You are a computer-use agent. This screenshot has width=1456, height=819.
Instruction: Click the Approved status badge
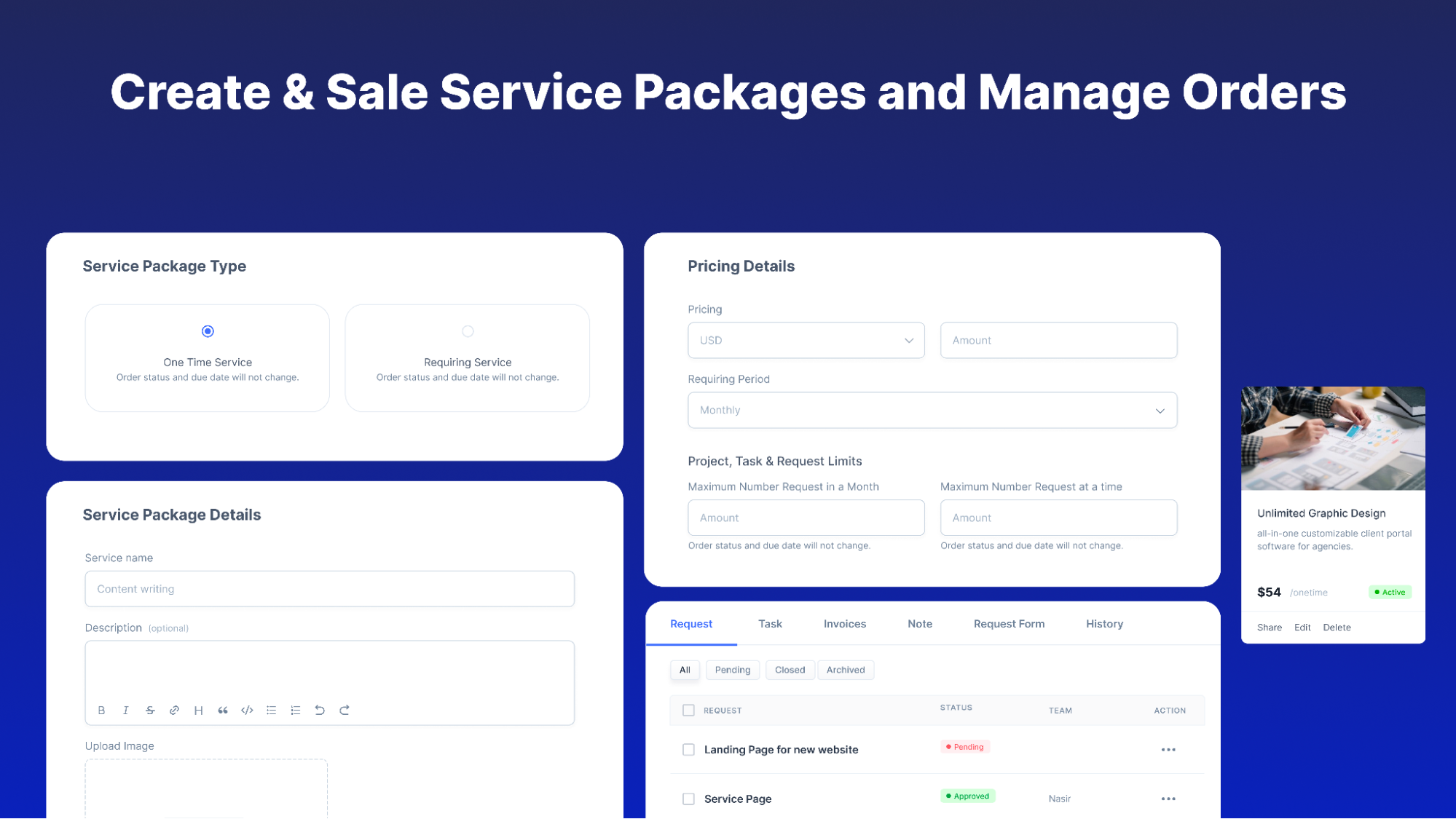[x=967, y=796]
